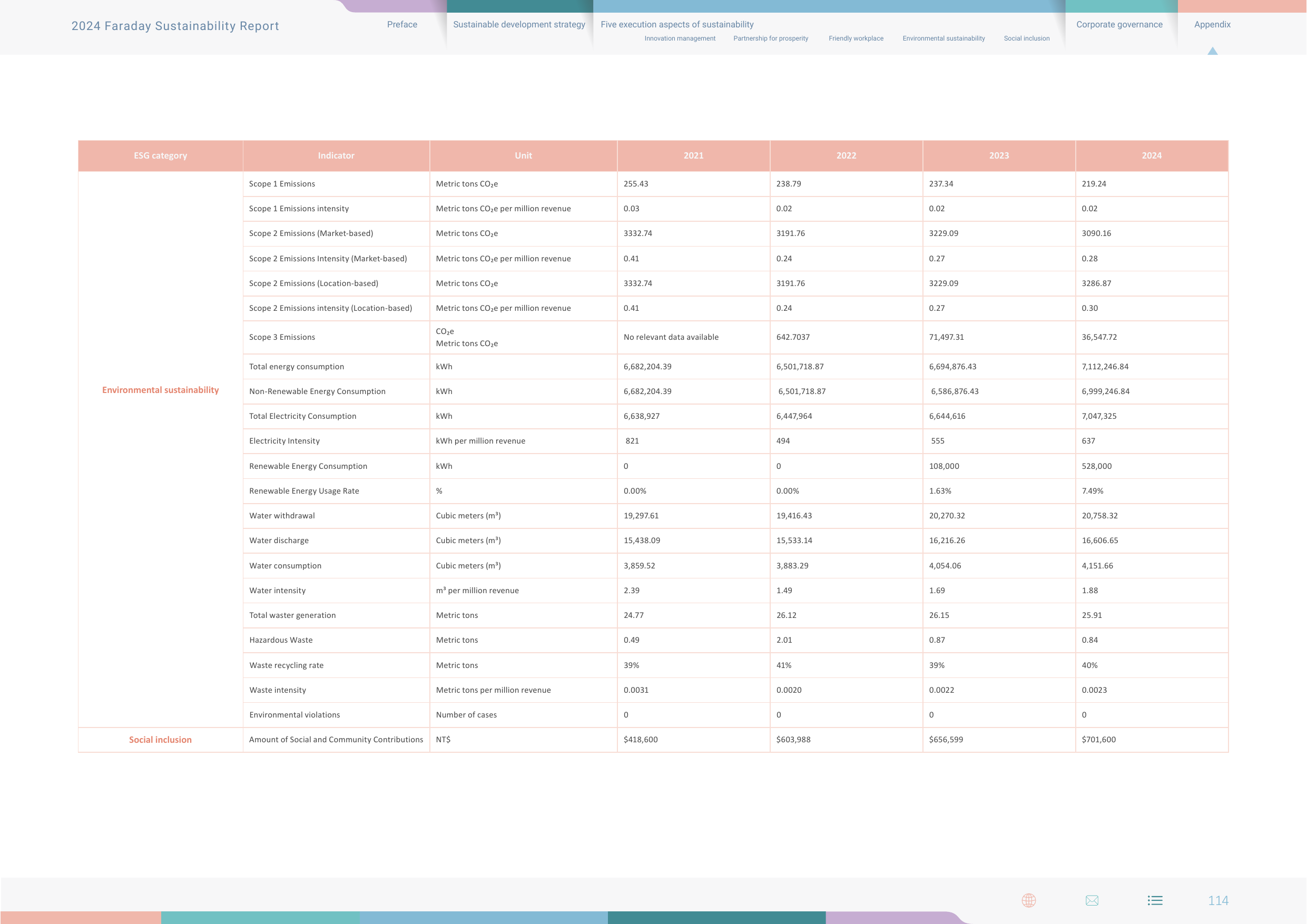This screenshot has width=1307, height=924.
Task: Open the table of contents list icon
Action: [1155, 900]
